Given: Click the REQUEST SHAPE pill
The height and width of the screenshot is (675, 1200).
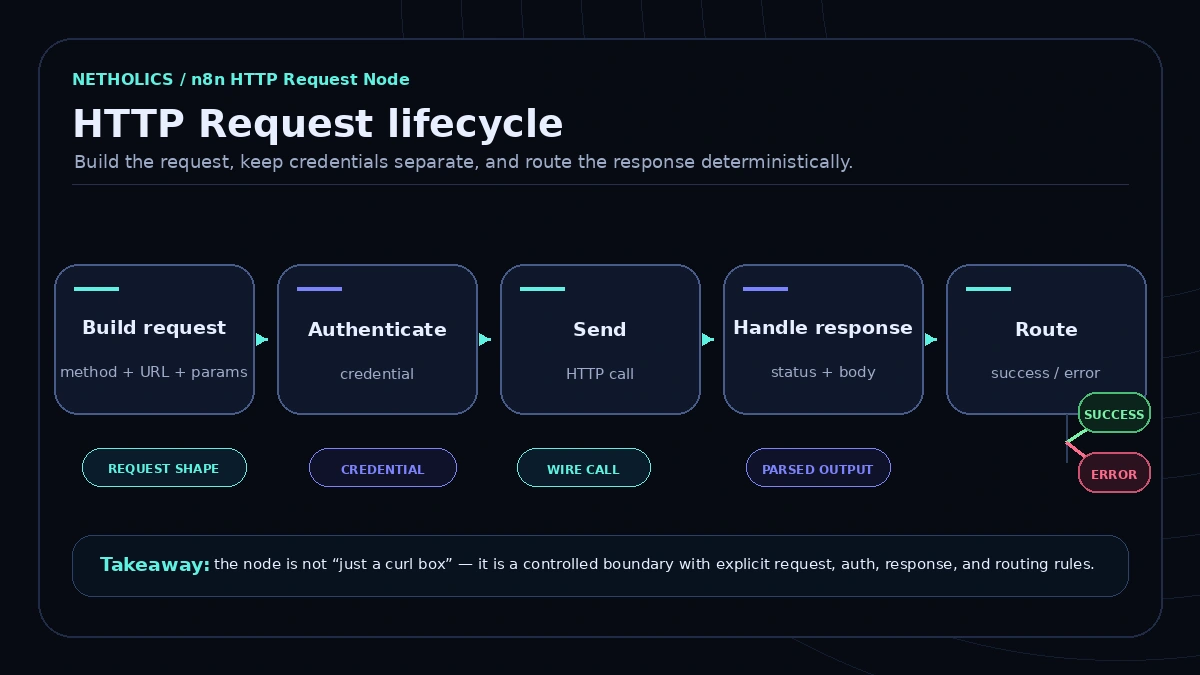Looking at the screenshot, I should (x=164, y=468).
